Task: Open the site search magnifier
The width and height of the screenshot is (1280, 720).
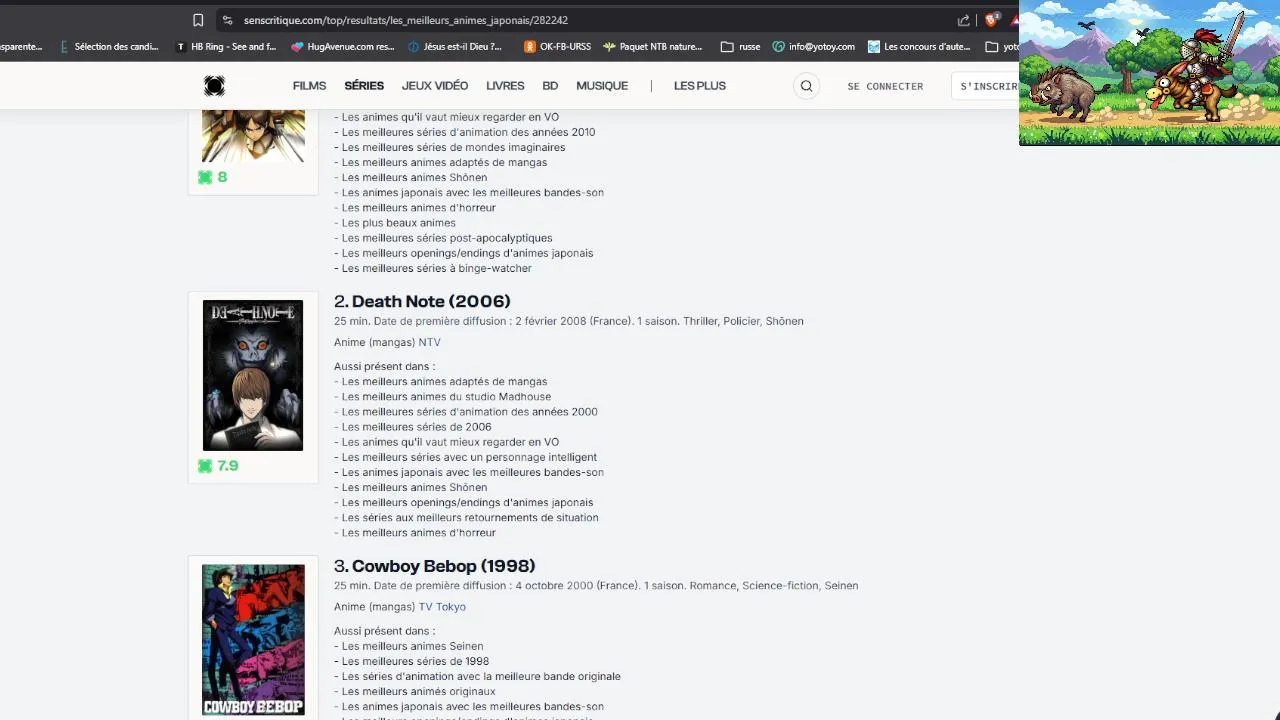Action: (x=806, y=86)
